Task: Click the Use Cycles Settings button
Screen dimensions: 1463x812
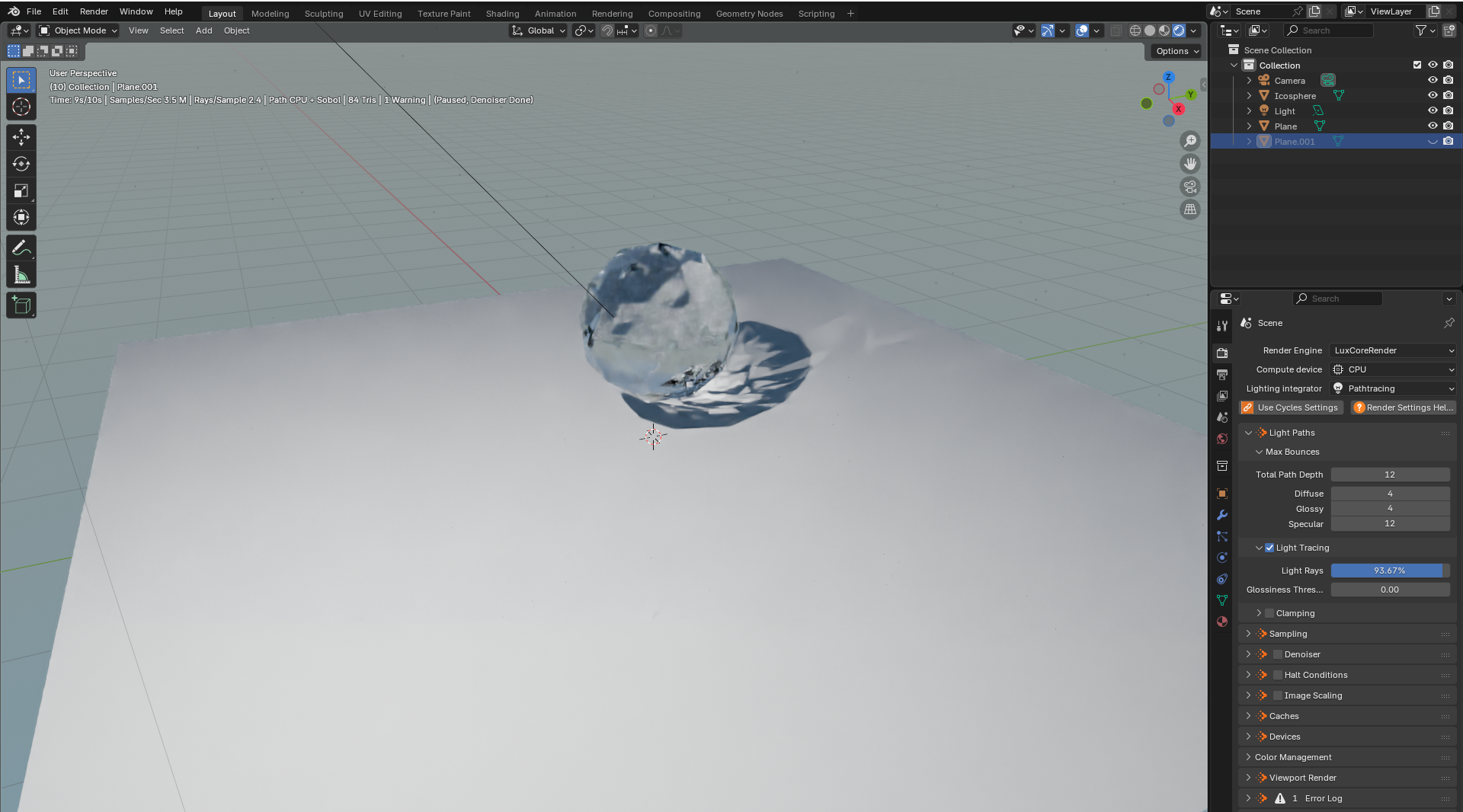Action: point(1292,408)
